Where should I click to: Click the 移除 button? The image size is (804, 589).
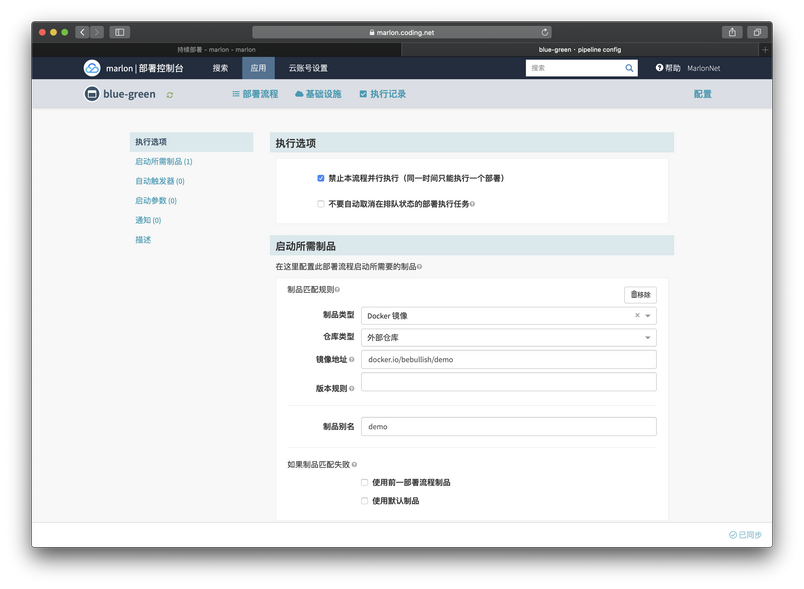point(640,294)
